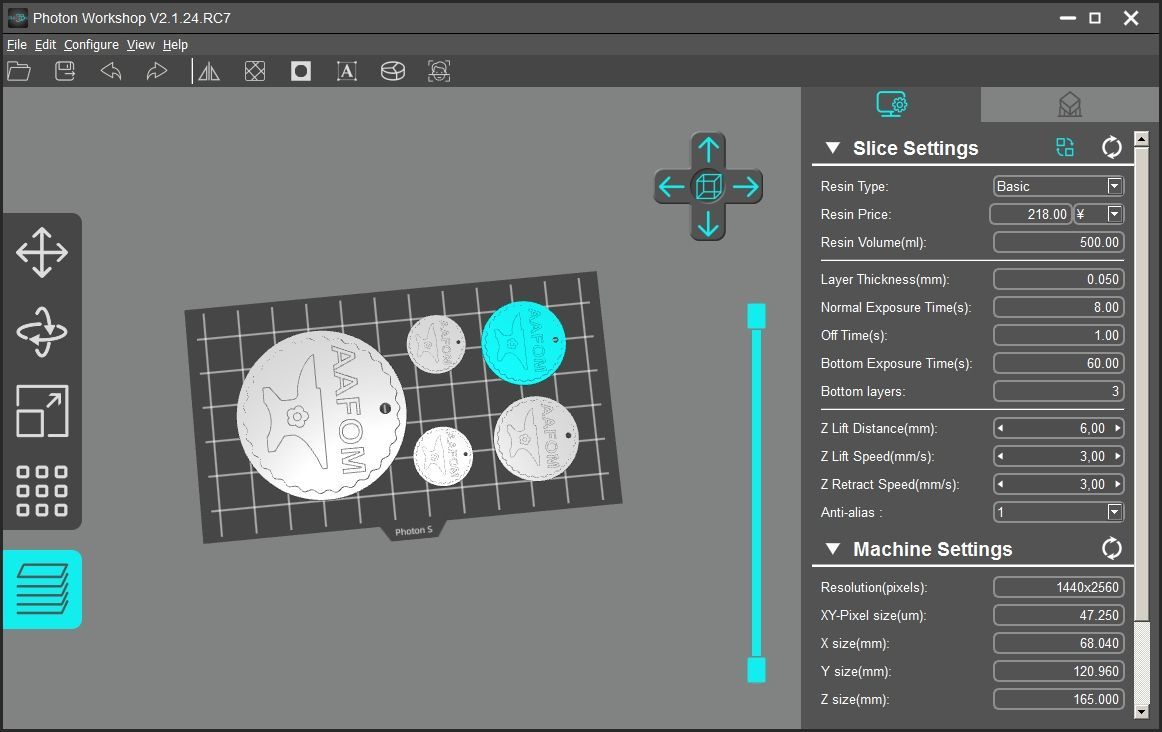
Task: Click the open file folder icon
Action: click(x=19, y=71)
